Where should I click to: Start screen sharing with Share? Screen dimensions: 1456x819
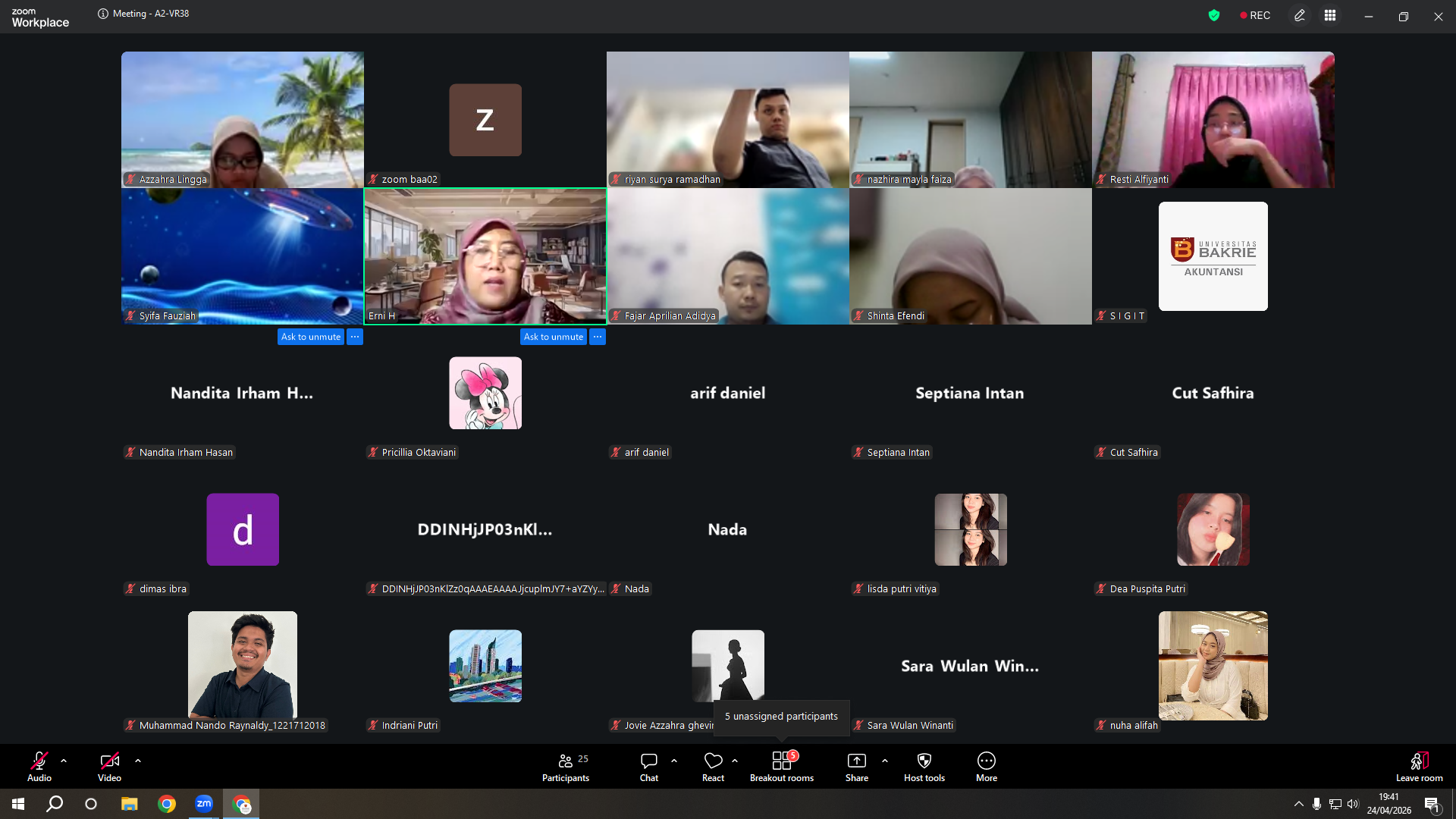click(857, 766)
